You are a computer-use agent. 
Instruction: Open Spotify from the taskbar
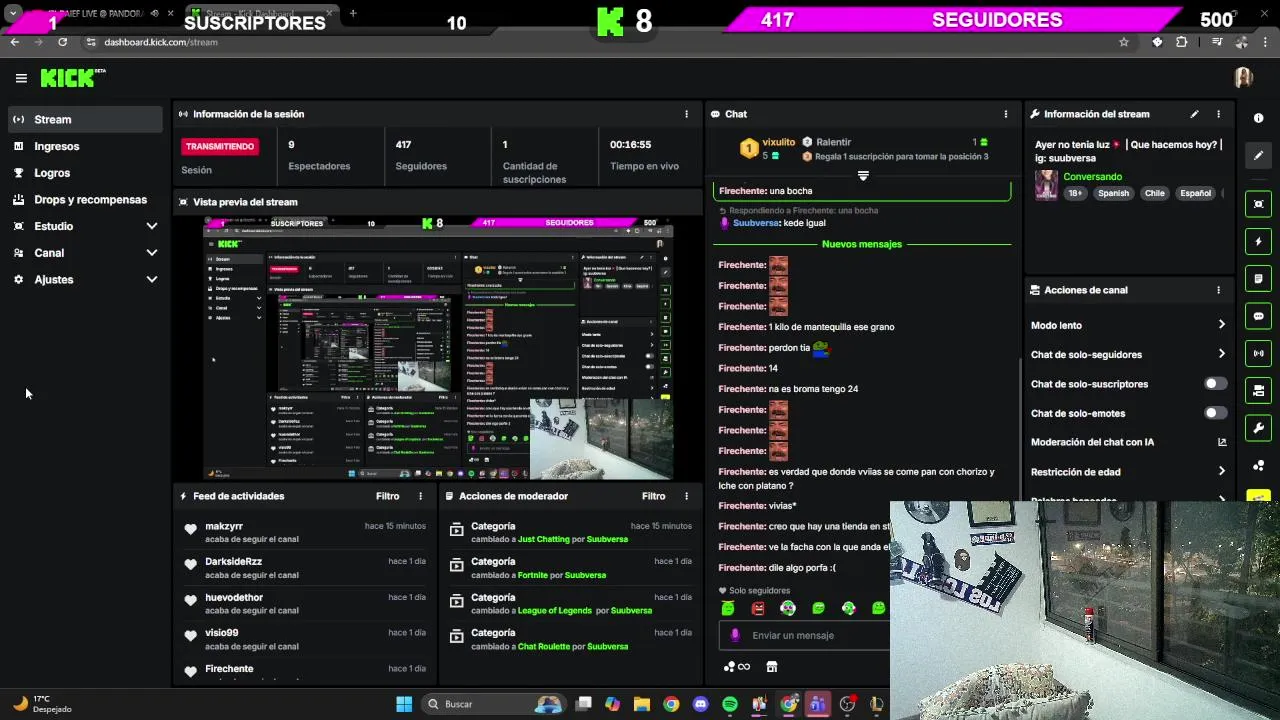tap(730, 704)
